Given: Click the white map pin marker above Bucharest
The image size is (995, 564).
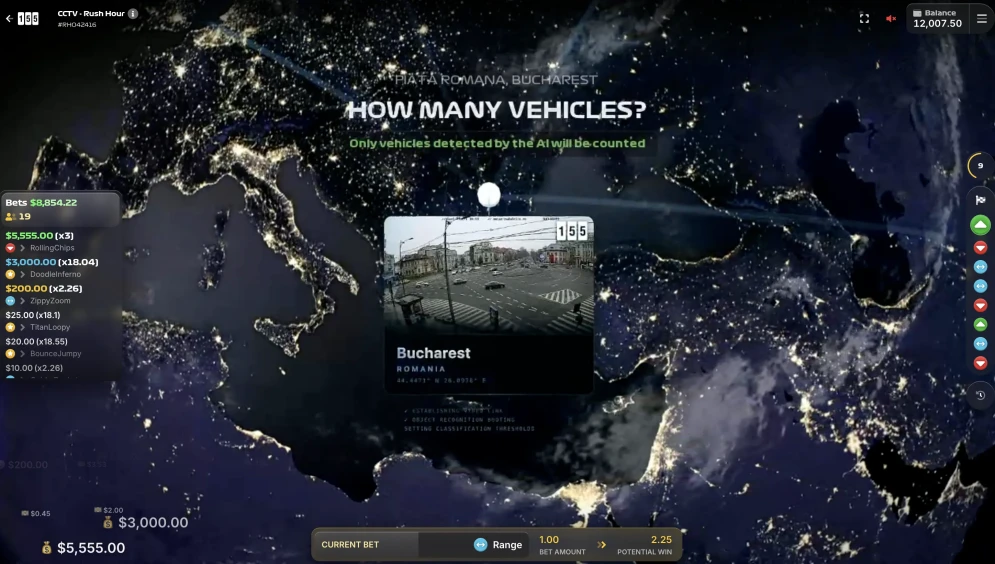Looking at the screenshot, I should [489, 195].
